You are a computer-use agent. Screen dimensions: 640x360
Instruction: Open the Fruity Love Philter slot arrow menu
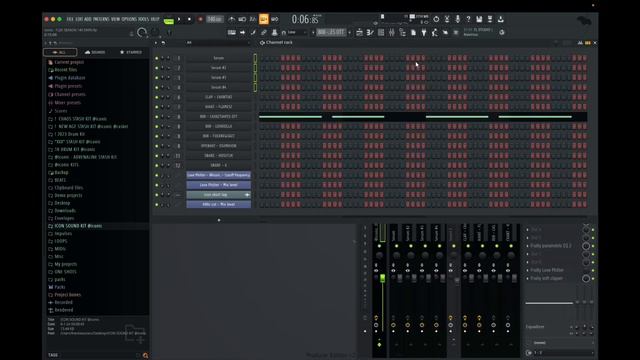point(527,270)
